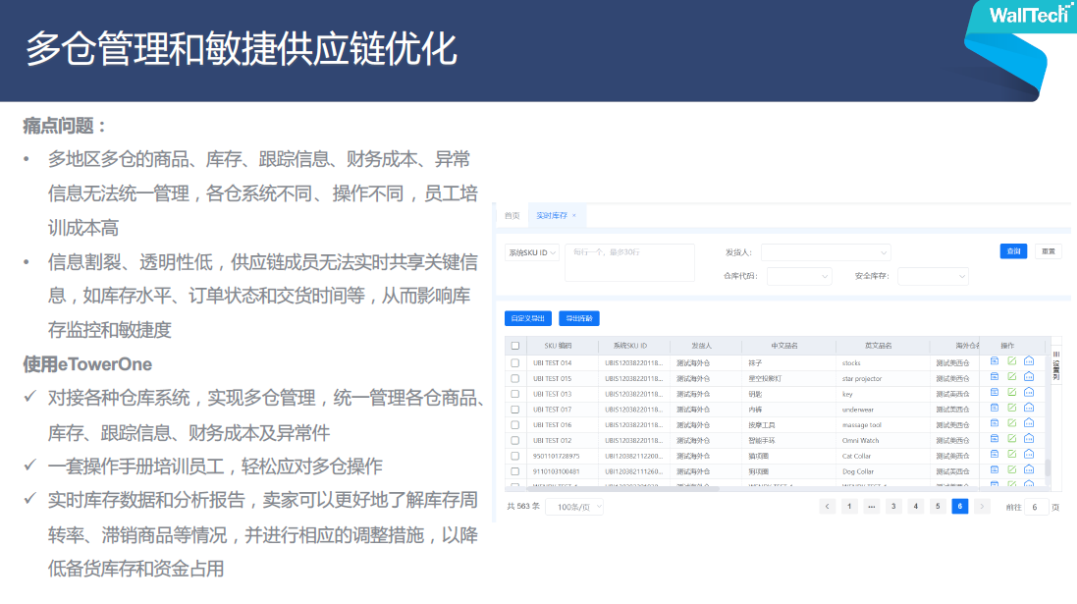Click the warehouse icon for the Cat Collar row
This screenshot has height=604, width=1077.
coord(1029,455)
